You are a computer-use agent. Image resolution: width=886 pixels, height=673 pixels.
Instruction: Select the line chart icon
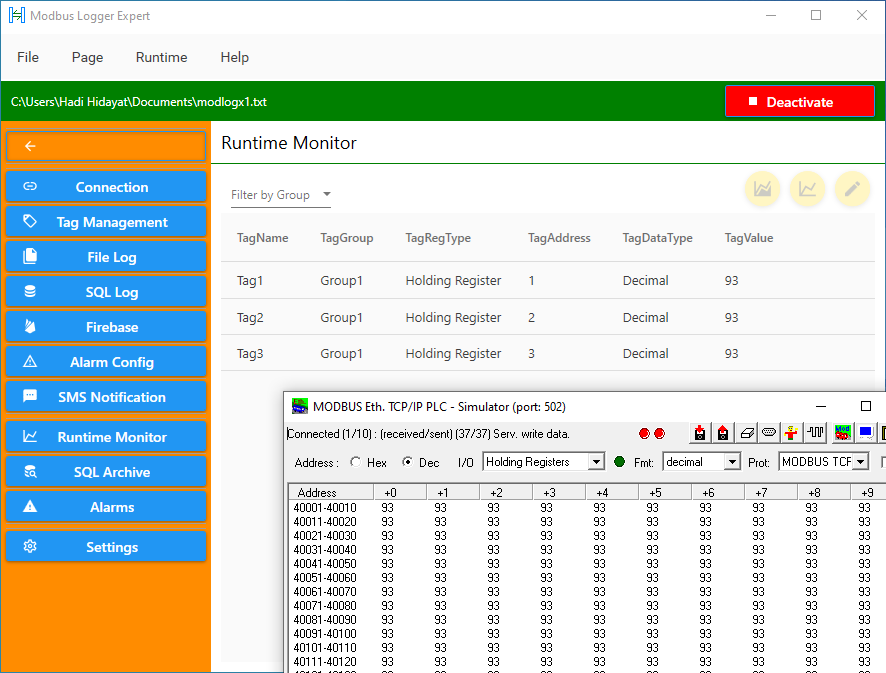(x=807, y=188)
